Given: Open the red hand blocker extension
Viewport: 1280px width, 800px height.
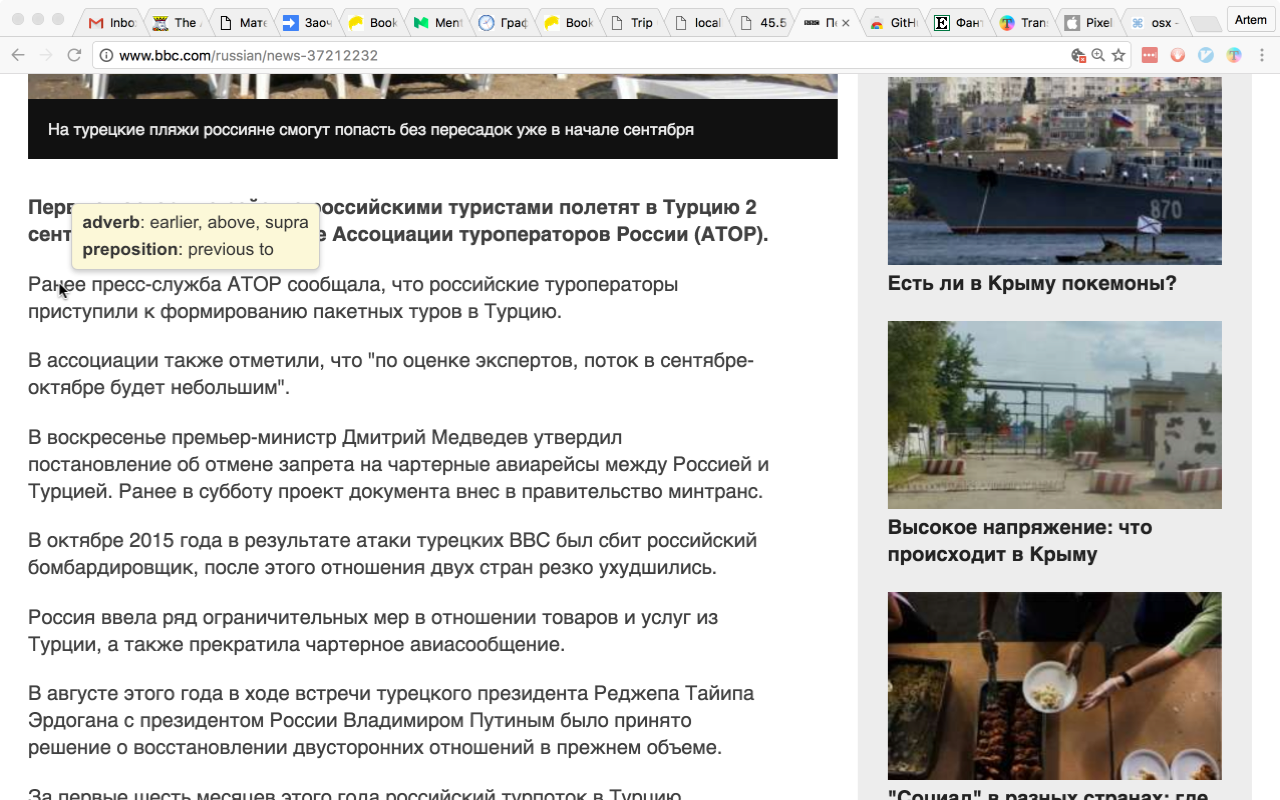Looking at the screenshot, I should pos(1178,55).
